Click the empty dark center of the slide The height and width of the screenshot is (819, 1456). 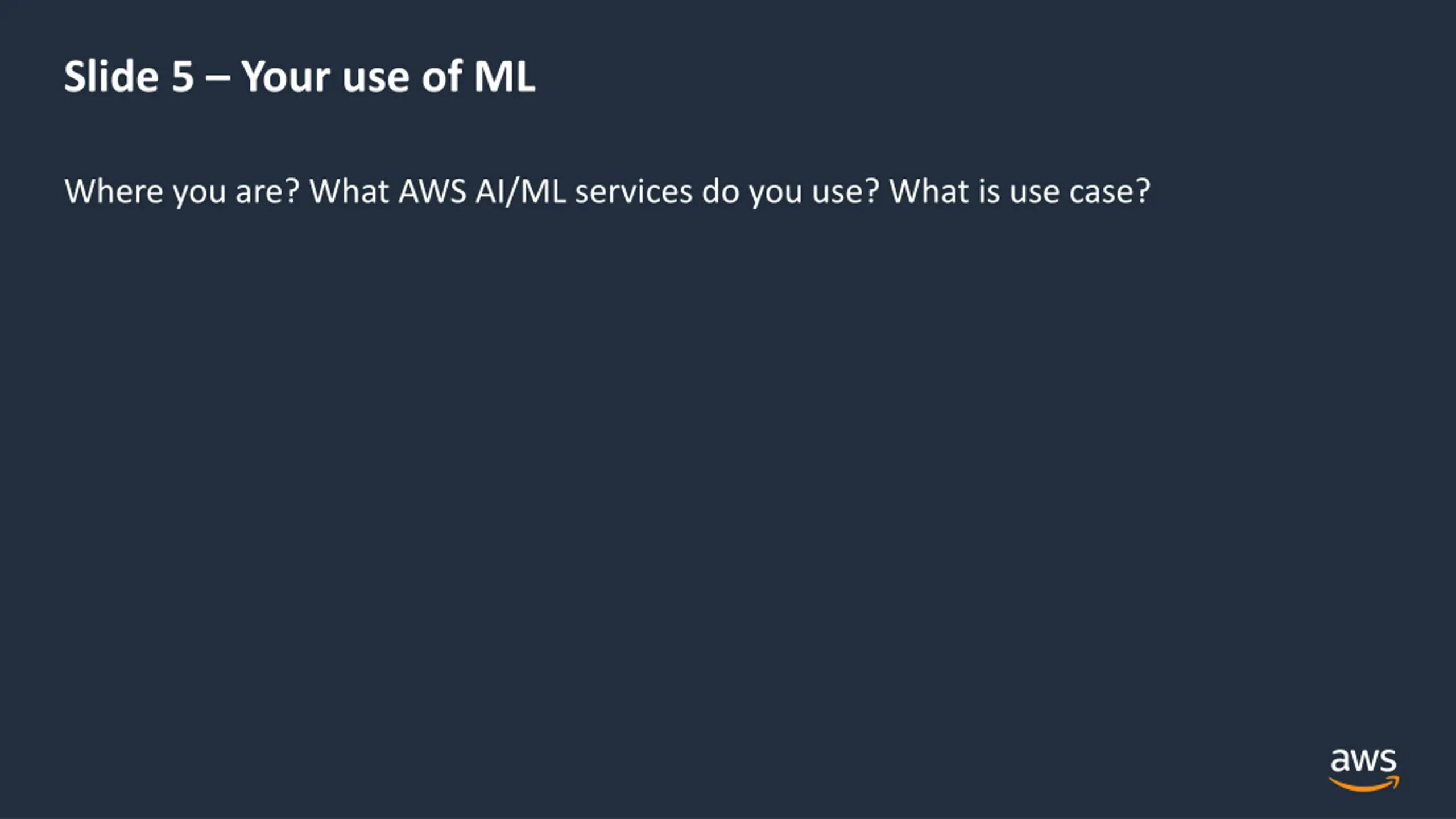[728, 455]
